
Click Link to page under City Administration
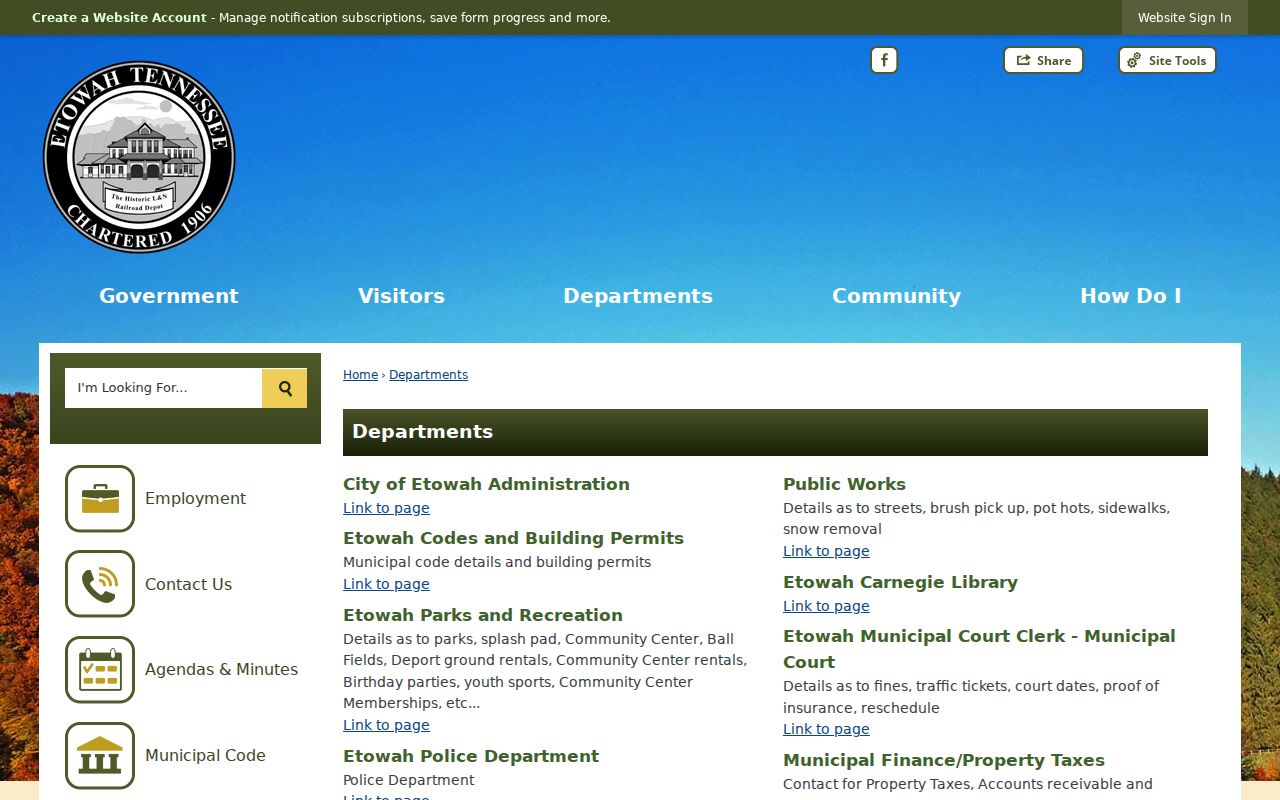tap(386, 508)
